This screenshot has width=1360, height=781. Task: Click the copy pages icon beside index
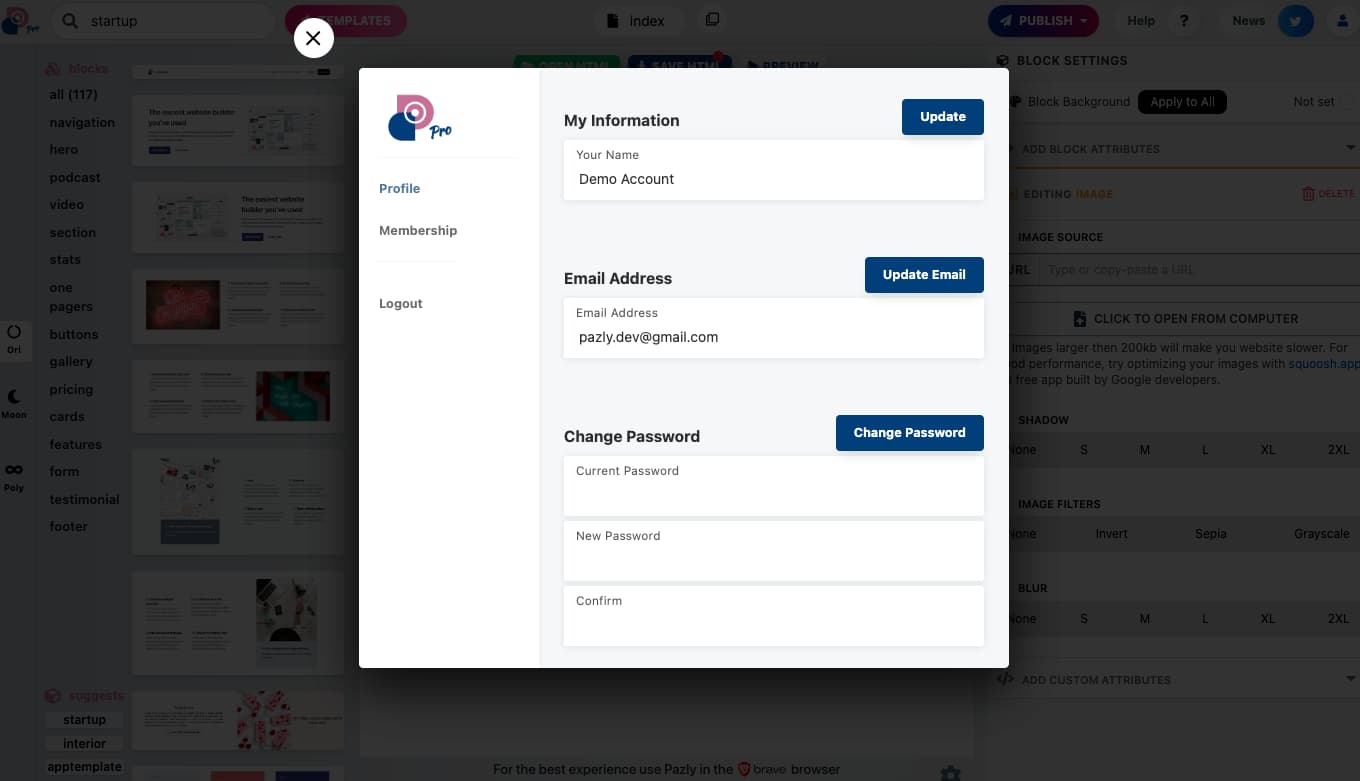coord(712,20)
